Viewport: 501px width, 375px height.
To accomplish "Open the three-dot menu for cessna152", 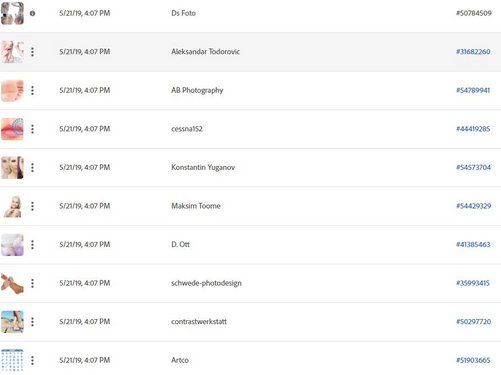I will tap(32, 129).
